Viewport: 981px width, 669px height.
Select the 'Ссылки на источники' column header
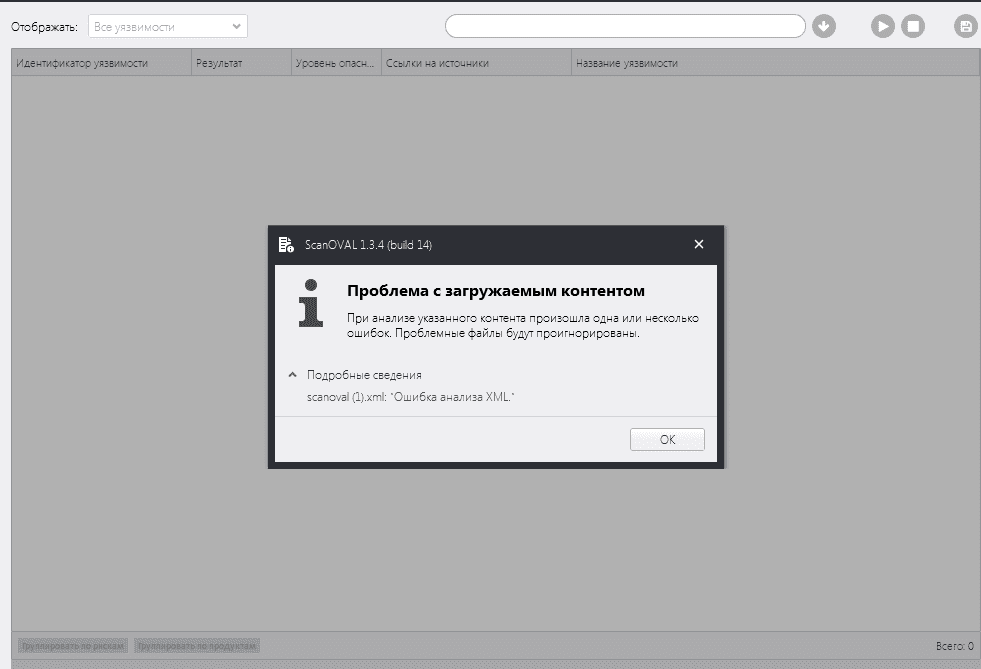[x=476, y=63]
